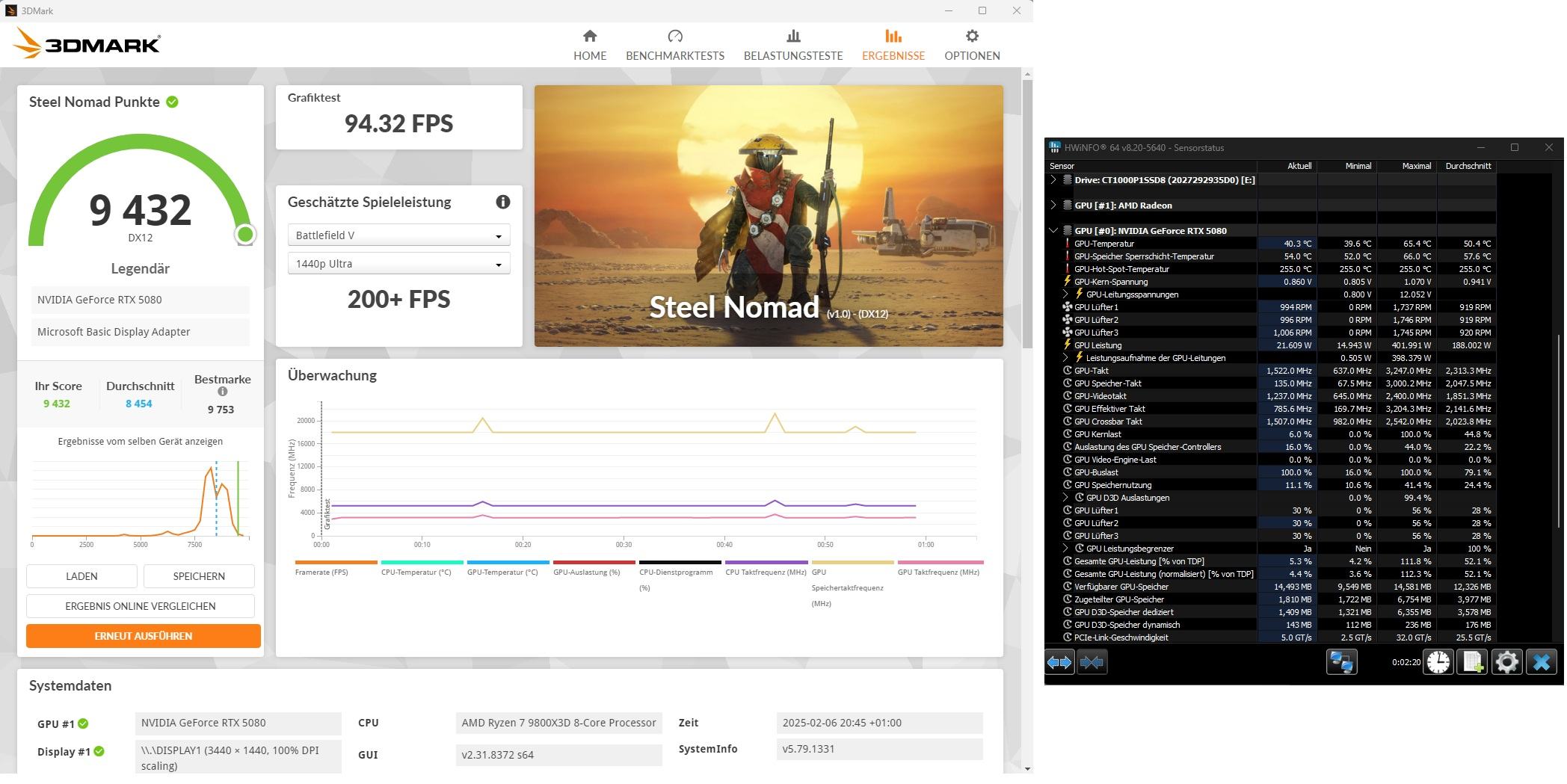
Task: Open HWiNFO sensor settings gear
Action: [x=1506, y=662]
